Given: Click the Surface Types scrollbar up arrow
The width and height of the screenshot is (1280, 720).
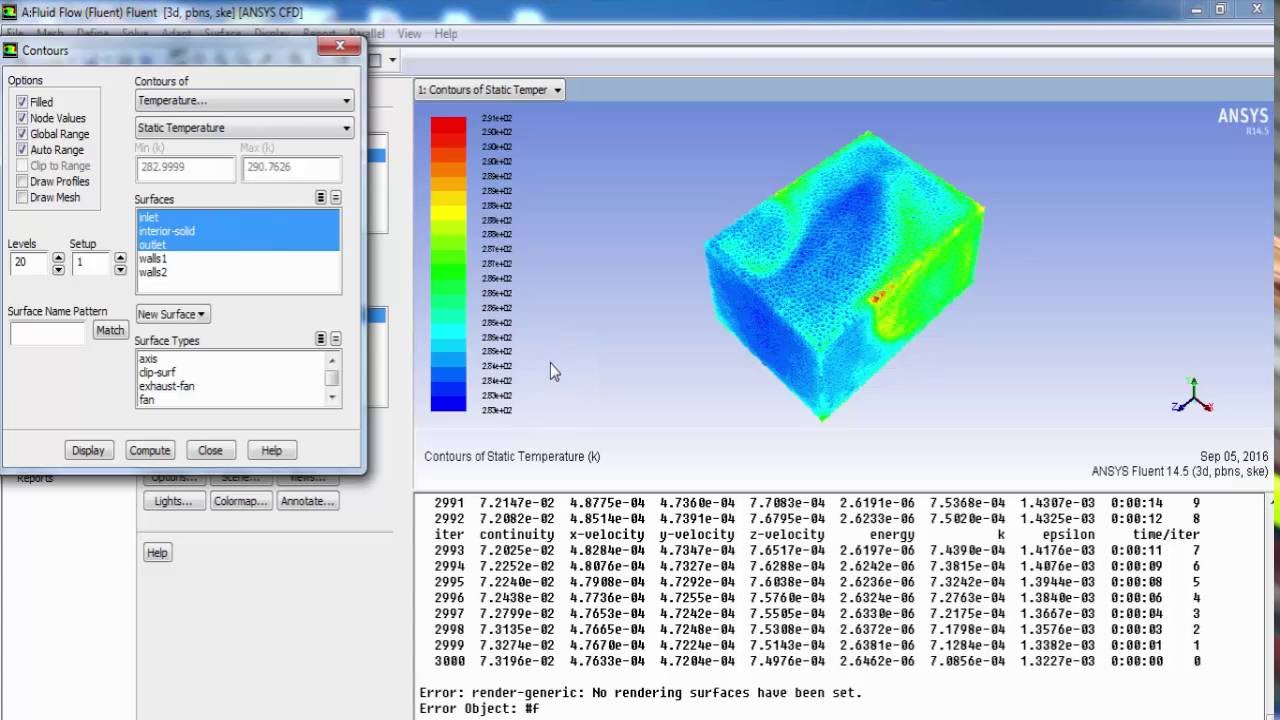Looking at the screenshot, I should (x=333, y=358).
